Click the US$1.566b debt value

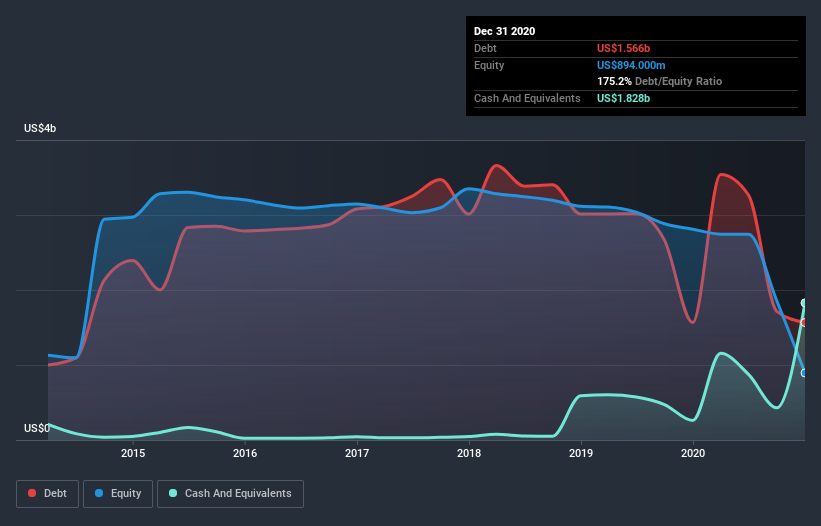coord(623,48)
